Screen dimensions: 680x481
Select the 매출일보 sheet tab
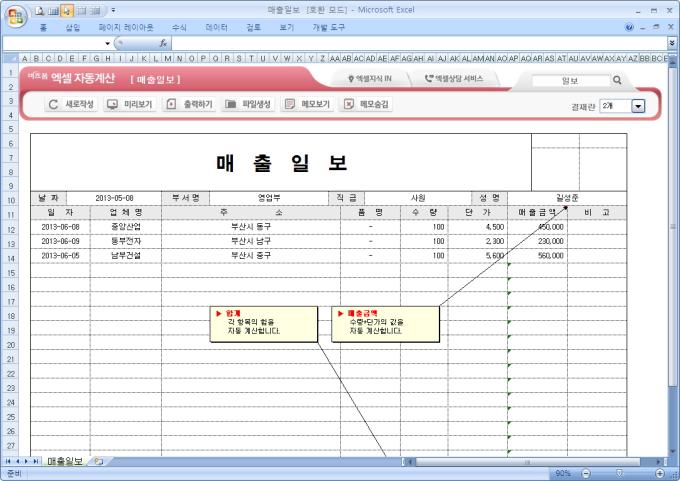65,461
